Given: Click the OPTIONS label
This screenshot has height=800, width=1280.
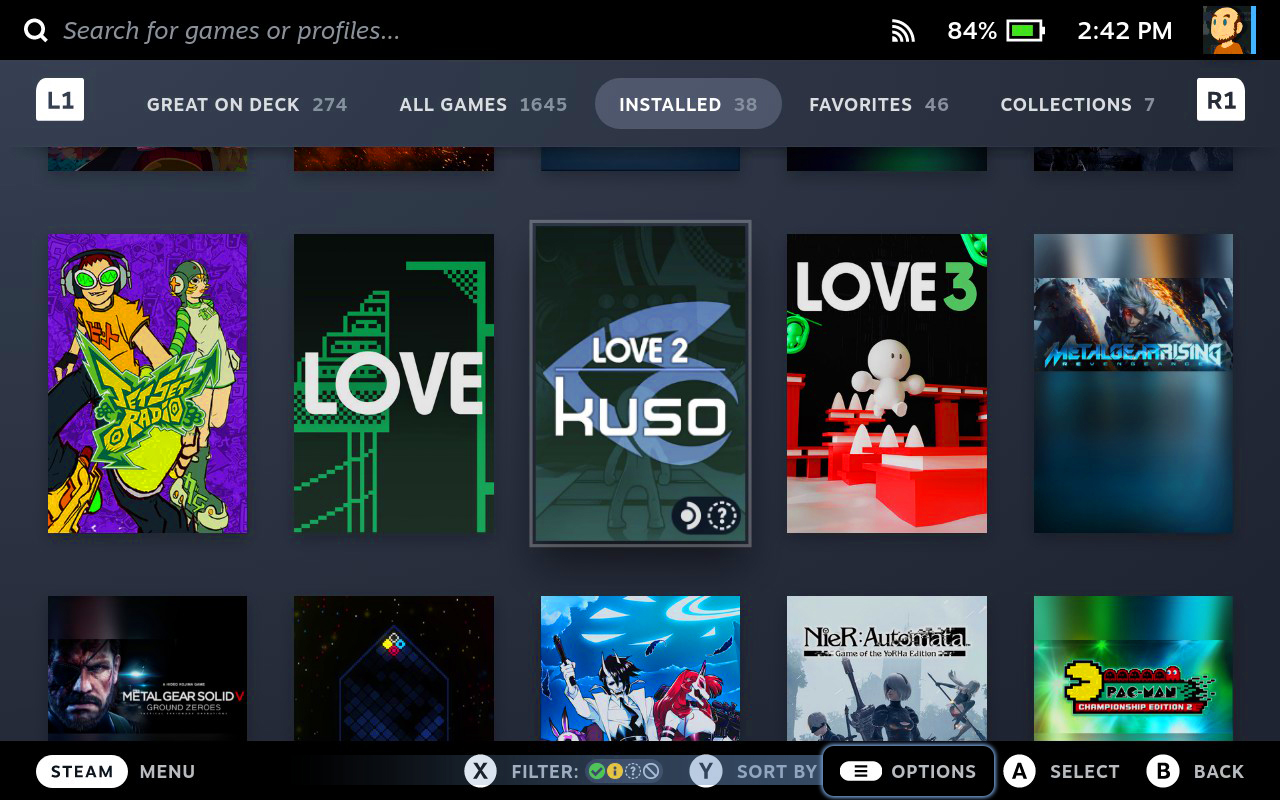Looking at the screenshot, I should point(934,772).
